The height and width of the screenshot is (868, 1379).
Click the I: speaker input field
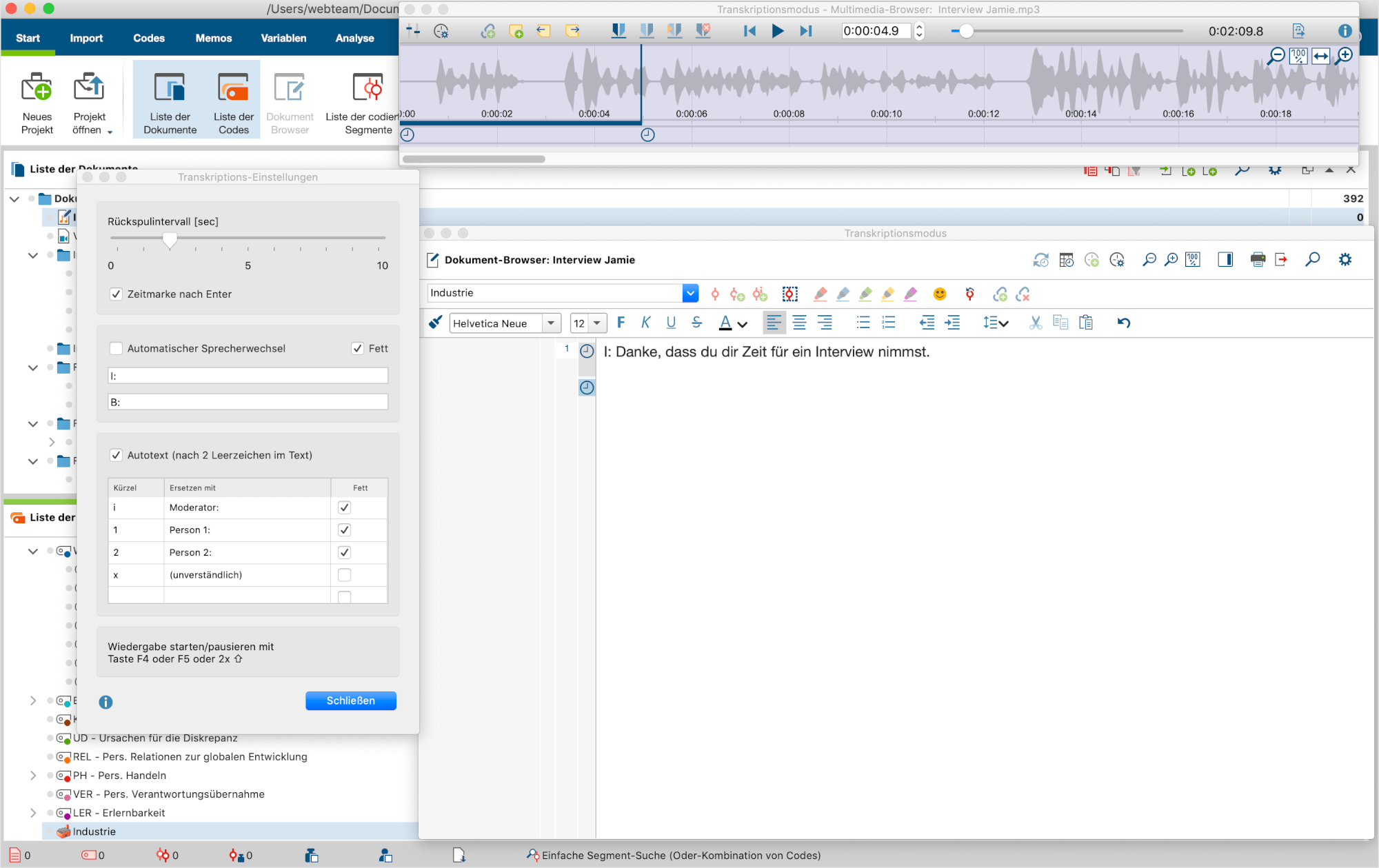[x=248, y=376]
